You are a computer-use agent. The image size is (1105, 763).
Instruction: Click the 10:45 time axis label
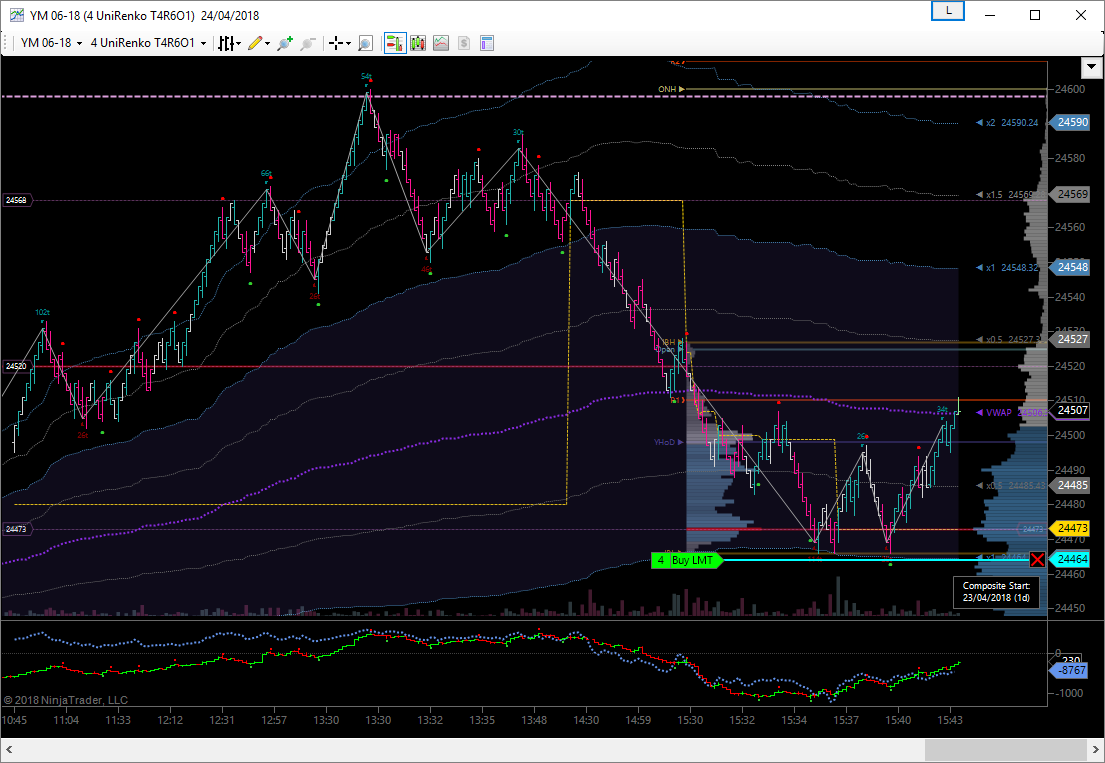coord(14,720)
